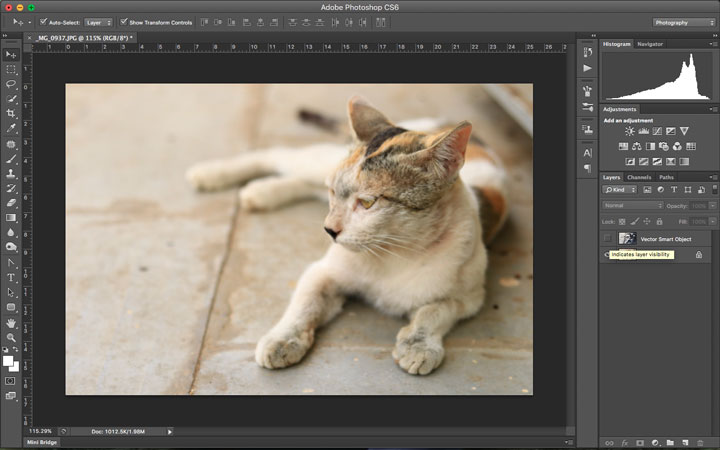The image size is (720, 450).
Task: Click the foreground color swatch
Action: 8,359
